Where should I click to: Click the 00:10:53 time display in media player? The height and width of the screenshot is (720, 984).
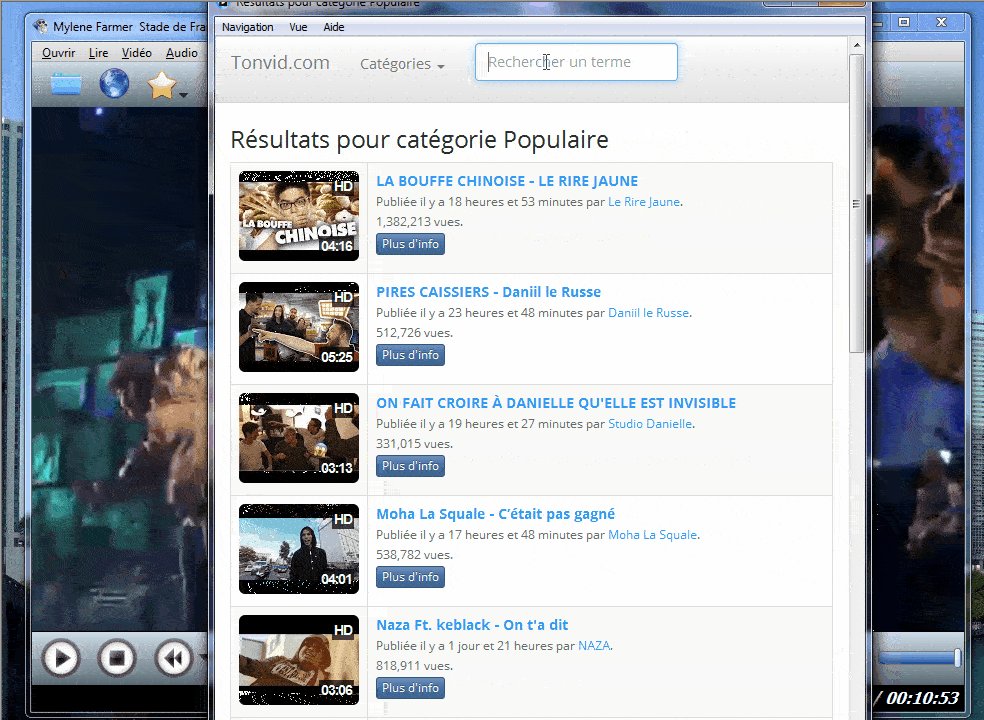922,698
